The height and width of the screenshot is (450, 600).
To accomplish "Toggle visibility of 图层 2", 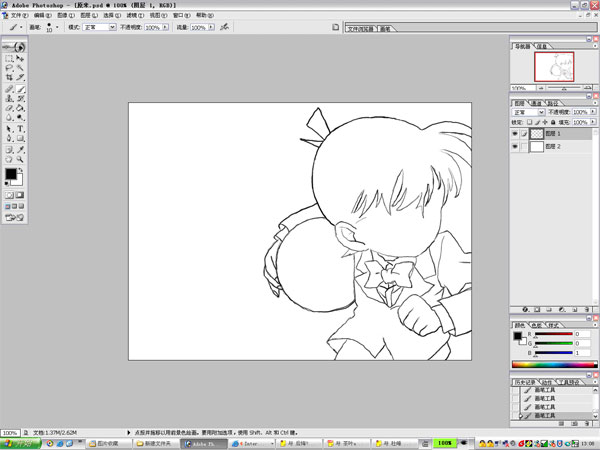I will 515,147.
